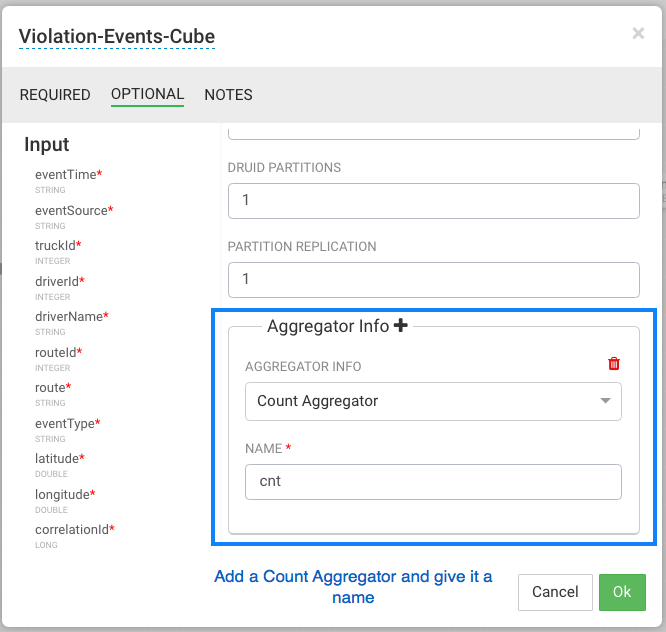
Task: Select the driverName input field entry
Action: pos(71,317)
